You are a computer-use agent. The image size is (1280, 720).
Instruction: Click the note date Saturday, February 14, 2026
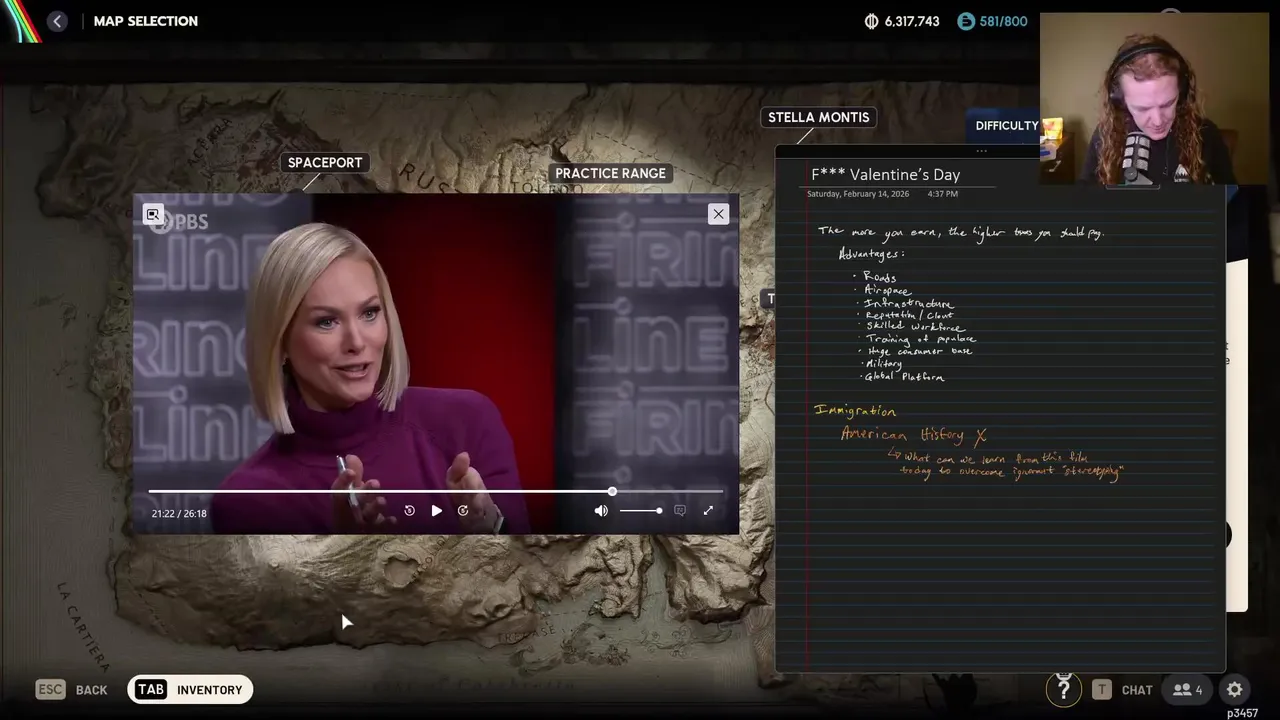click(x=857, y=194)
